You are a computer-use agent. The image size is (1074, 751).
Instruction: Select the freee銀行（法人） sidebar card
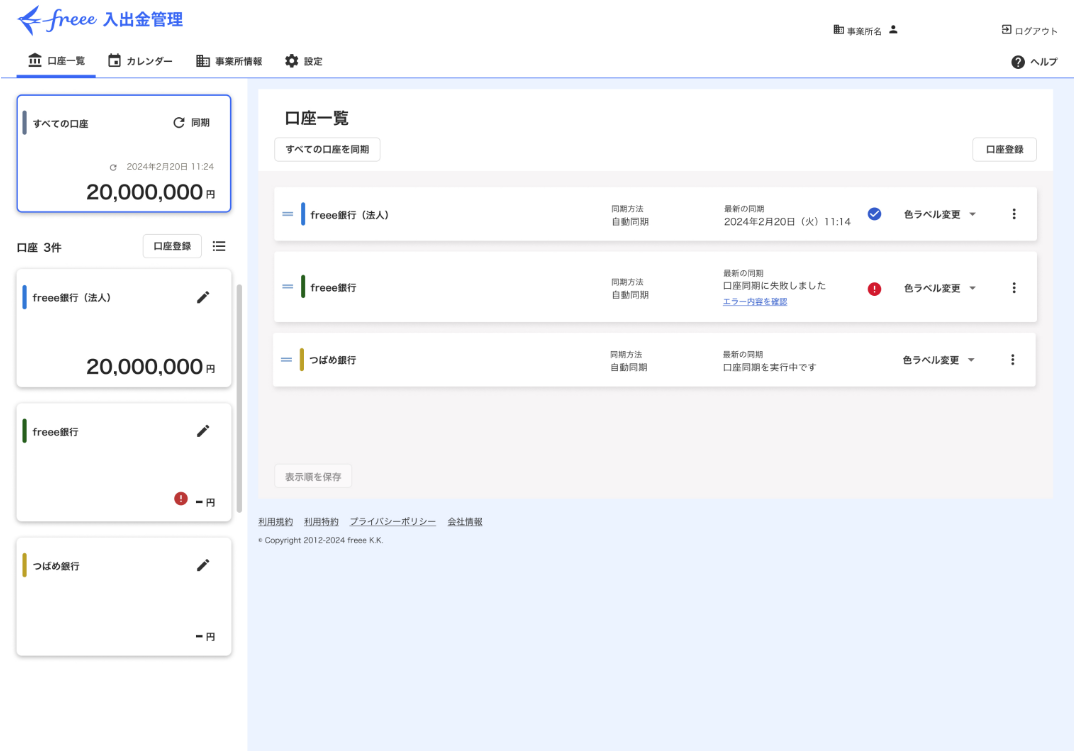pos(124,328)
